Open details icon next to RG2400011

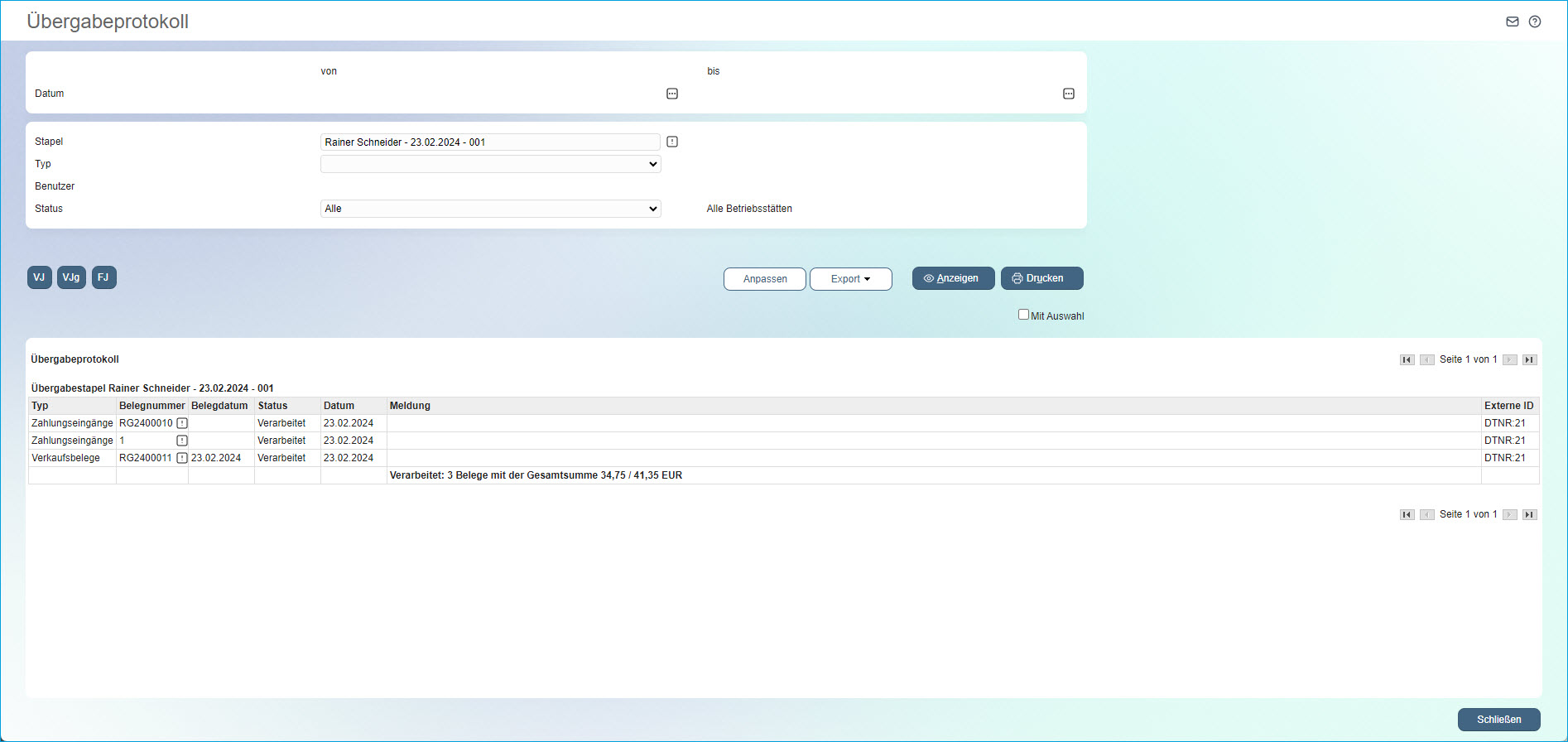pyautogui.click(x=182, y=458)
